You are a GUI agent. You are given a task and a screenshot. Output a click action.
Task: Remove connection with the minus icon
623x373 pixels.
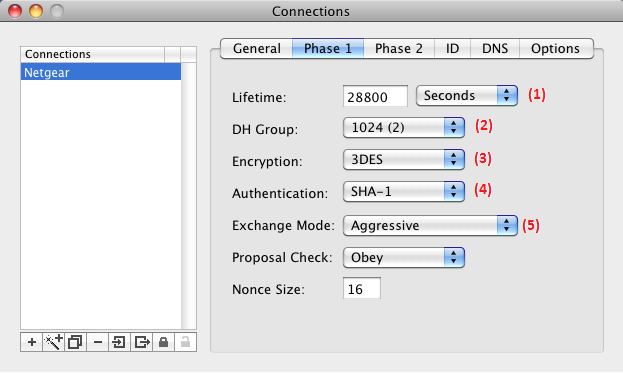97,342
